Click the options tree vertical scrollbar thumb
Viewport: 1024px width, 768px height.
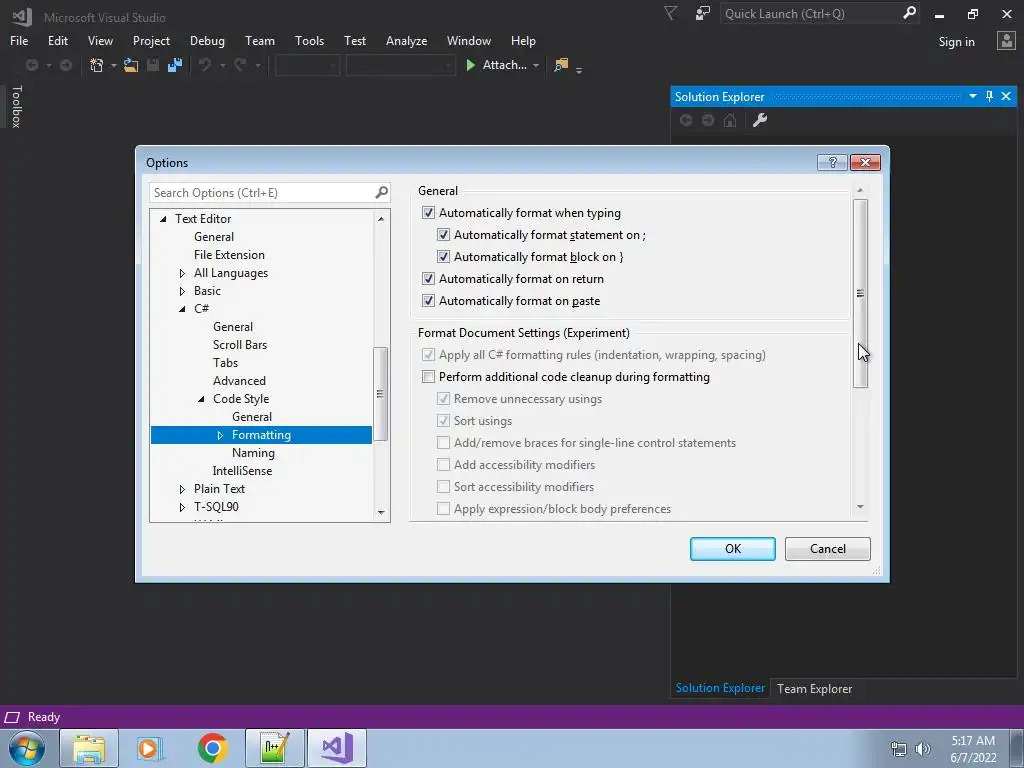click(x=381, y=394)
